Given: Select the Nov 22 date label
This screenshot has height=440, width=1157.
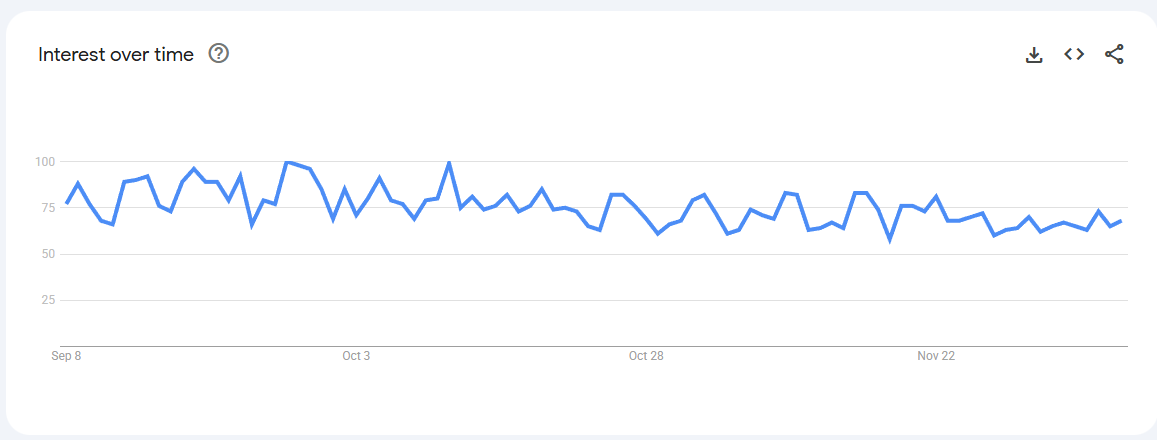Looking at the screenshot, I should click(x=936, y=356).
